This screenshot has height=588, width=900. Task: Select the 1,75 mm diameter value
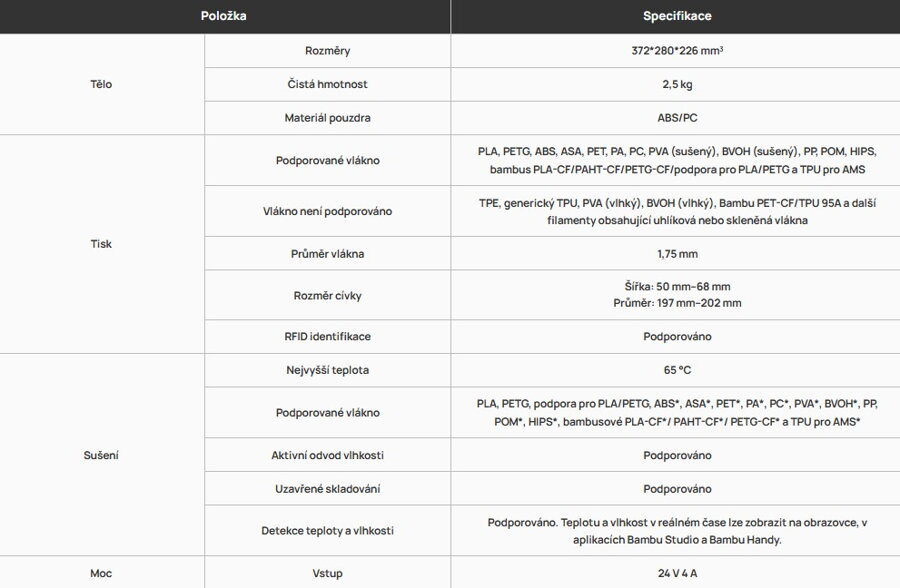[x=677, y=254]
